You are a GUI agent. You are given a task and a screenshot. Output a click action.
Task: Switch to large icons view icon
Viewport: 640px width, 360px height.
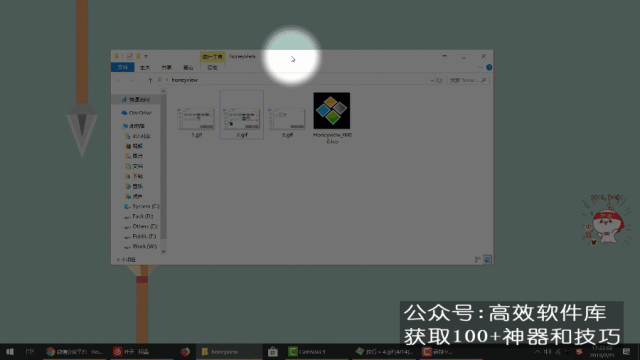point(487,260)
